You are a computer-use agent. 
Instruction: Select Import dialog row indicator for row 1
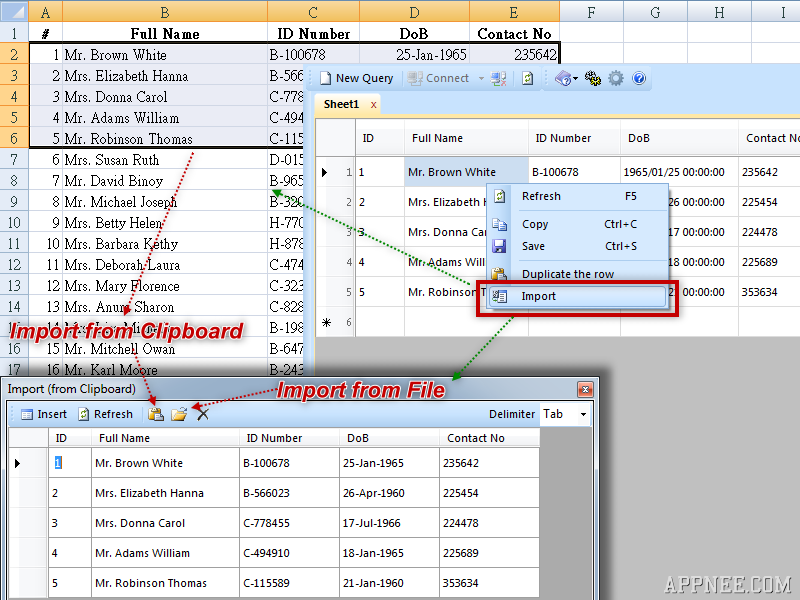click(29, 463)
